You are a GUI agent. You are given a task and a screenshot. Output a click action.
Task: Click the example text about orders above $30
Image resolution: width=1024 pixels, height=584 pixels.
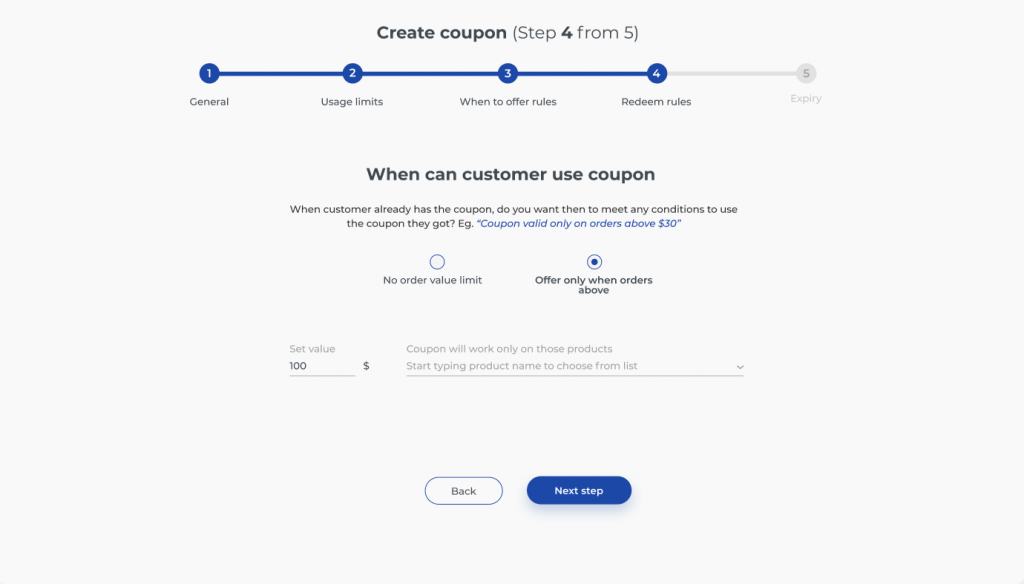(579, 223)
